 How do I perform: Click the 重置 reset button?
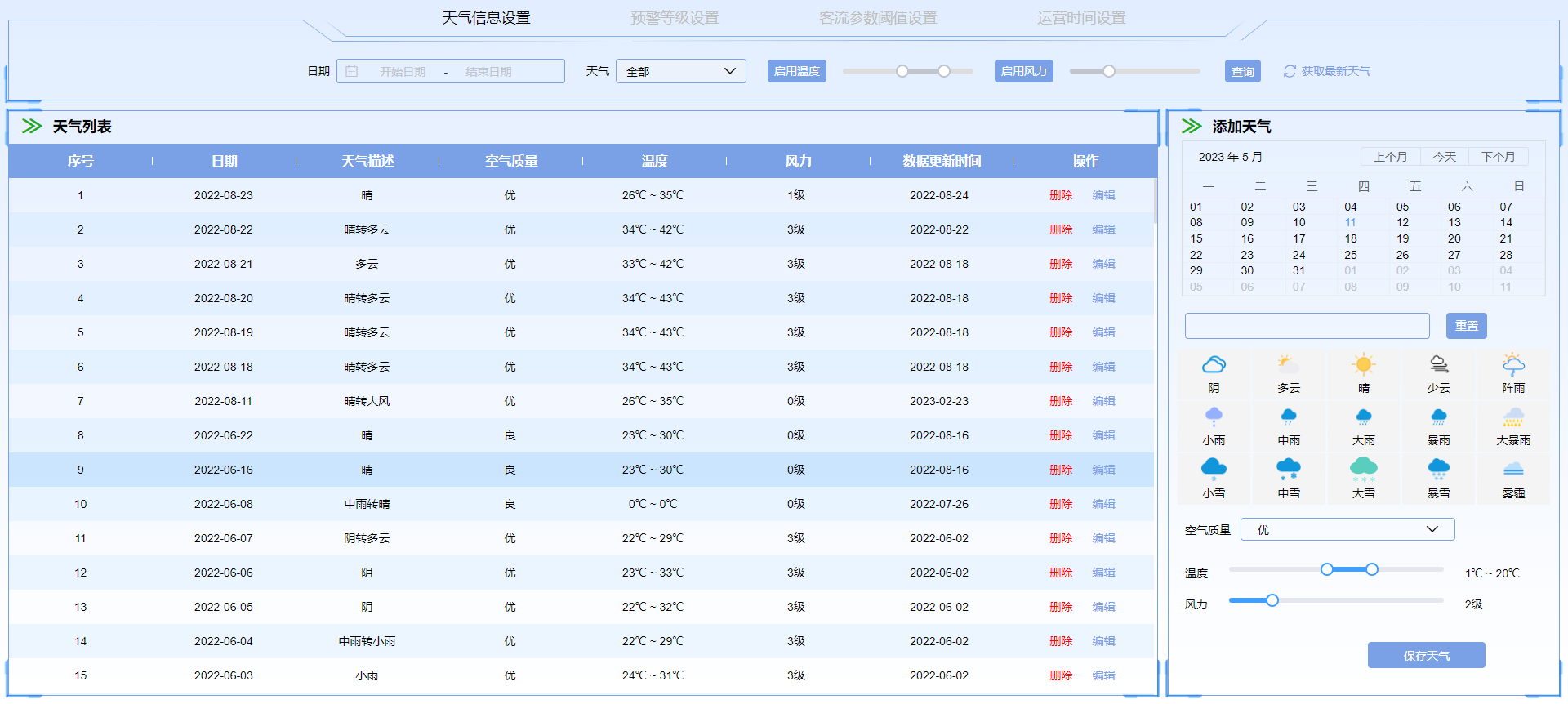click(1466, 326)
